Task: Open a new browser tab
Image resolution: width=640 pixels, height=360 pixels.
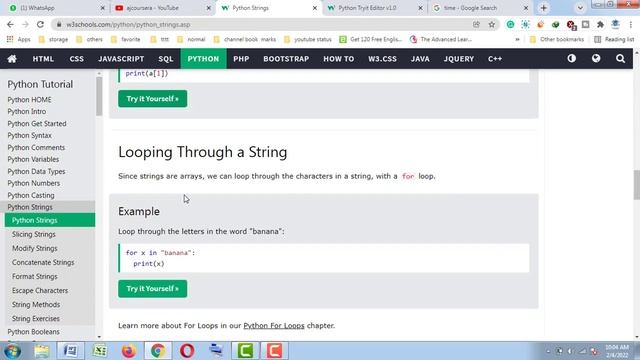Action: click(x=544, y=8)
